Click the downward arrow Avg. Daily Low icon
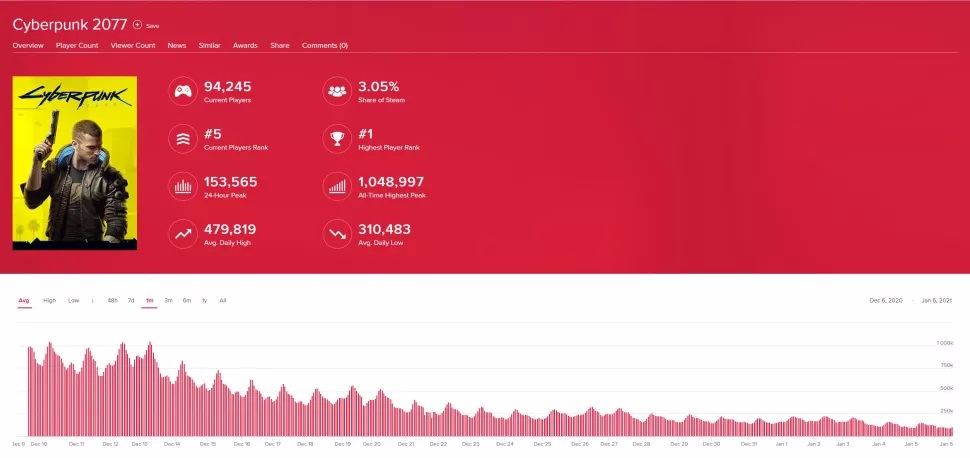Screen dimensions: 970x458 point(337,234)
